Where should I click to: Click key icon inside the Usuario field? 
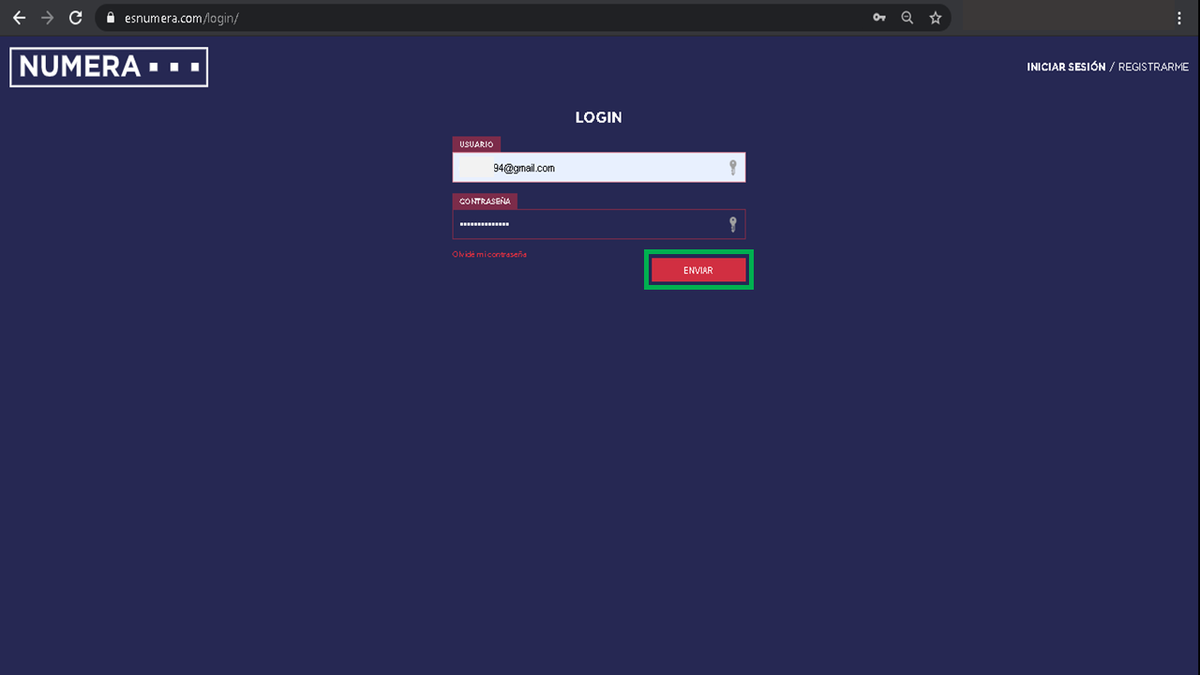pos(732,168)
